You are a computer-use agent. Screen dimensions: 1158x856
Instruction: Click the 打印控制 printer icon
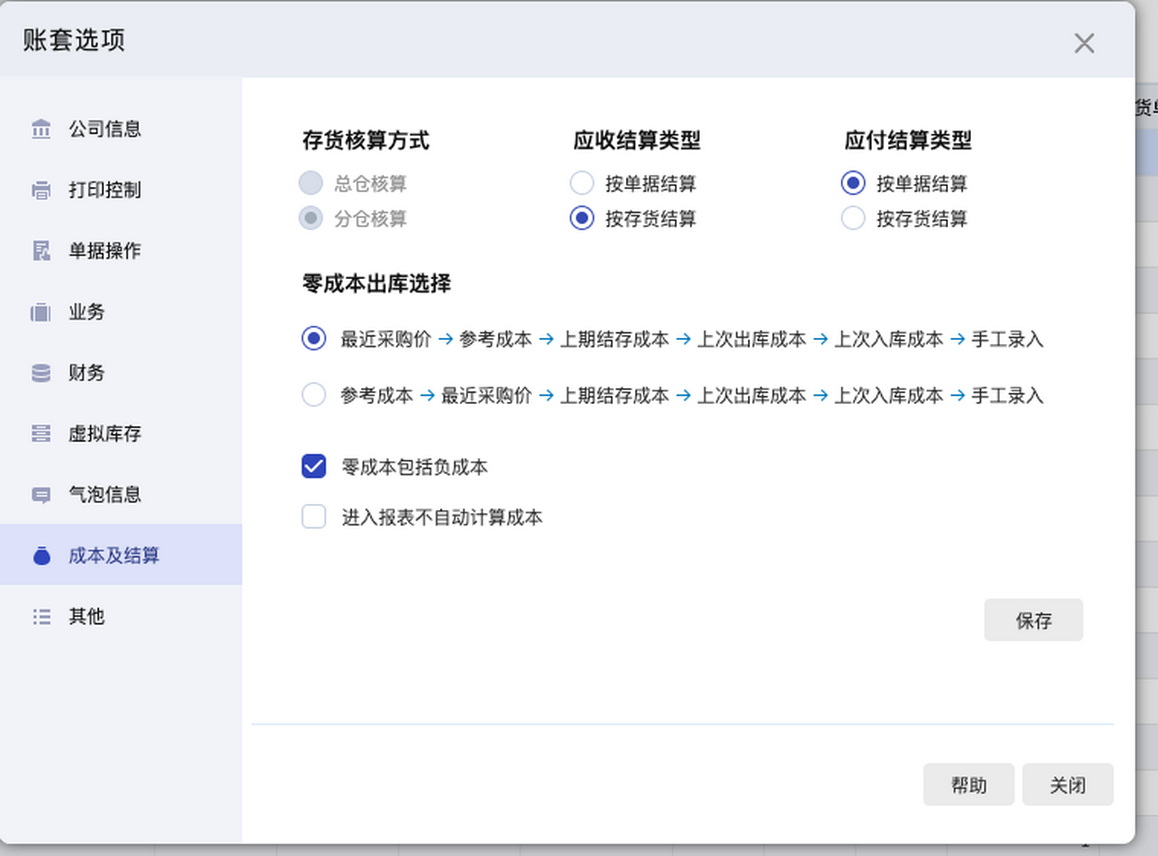pos(41,190)
